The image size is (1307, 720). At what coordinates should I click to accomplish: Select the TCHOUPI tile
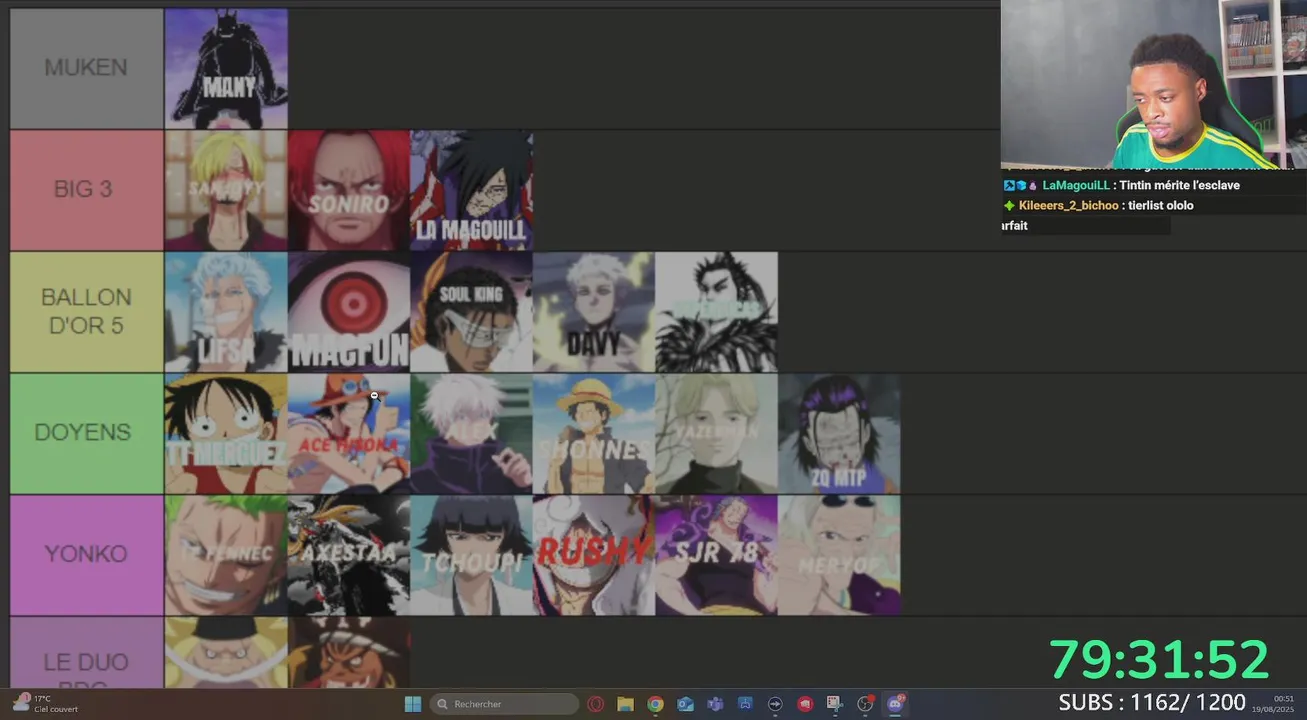coord(472,555)
